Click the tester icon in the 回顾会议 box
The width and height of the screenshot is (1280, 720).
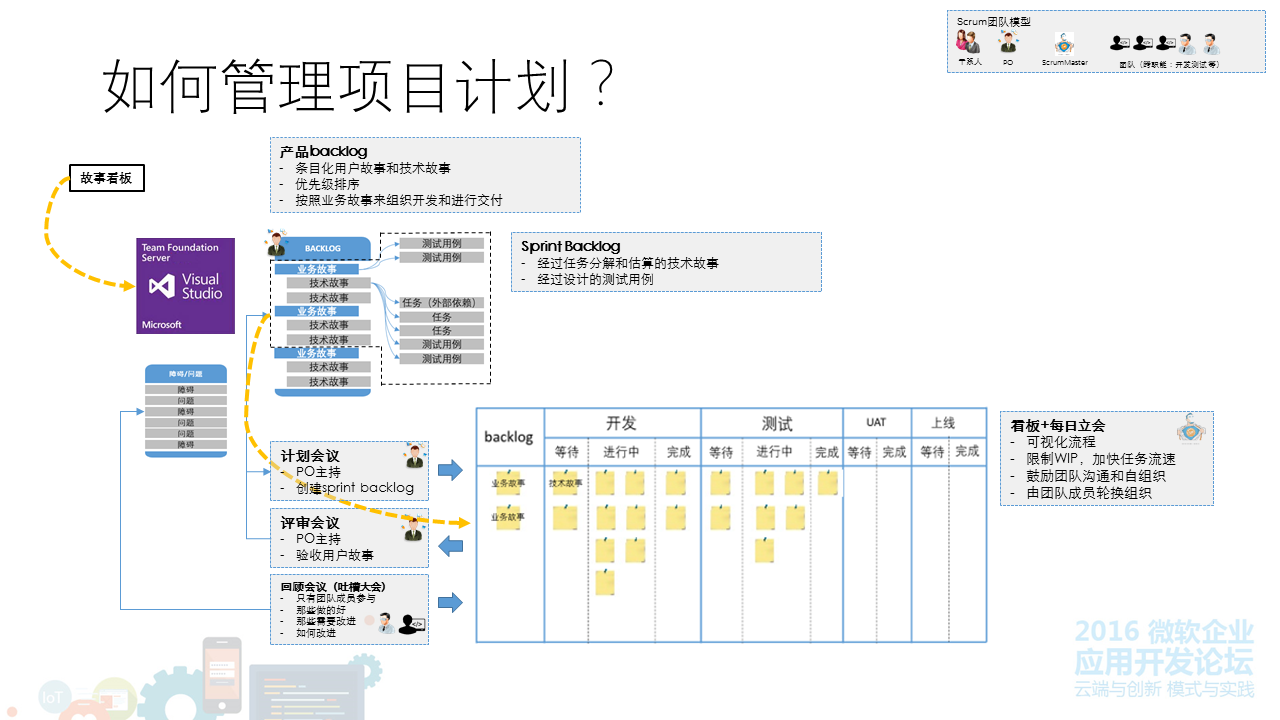coord(385,623)
